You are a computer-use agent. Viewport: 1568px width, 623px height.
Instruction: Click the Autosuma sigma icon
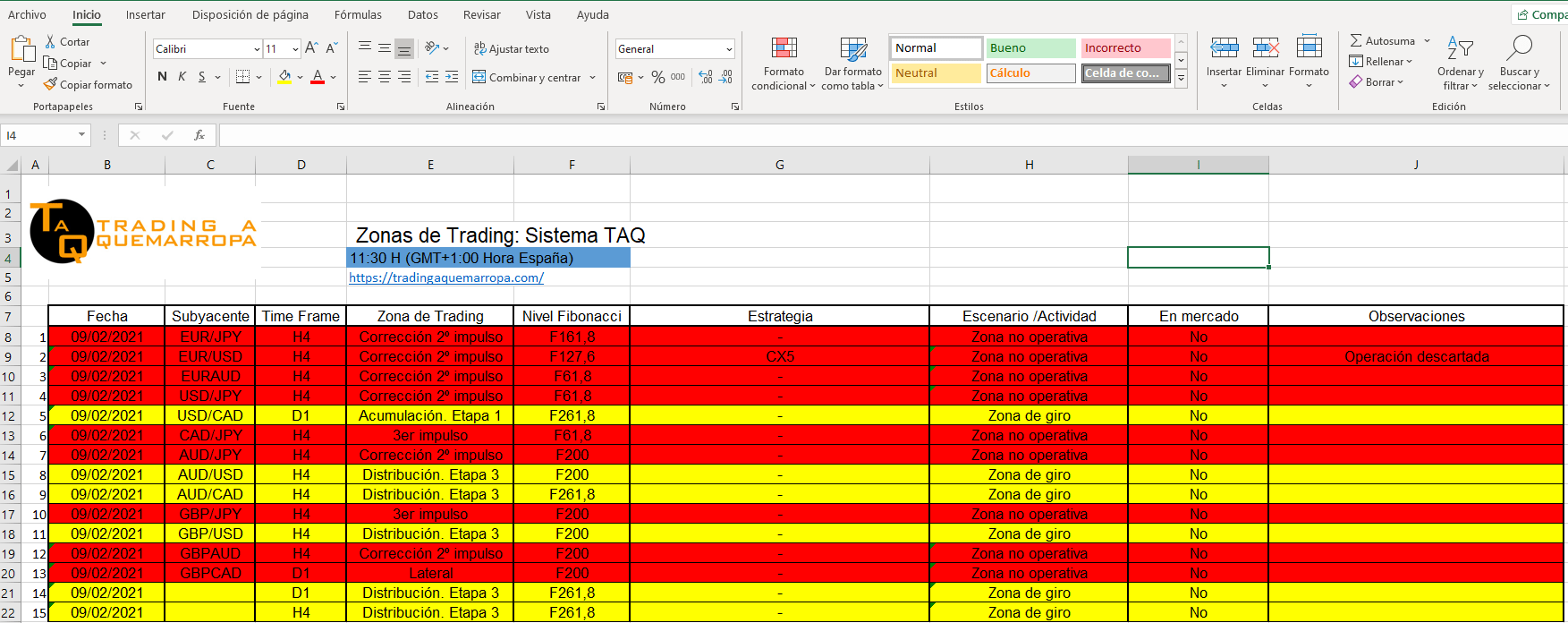[1356, 41]
